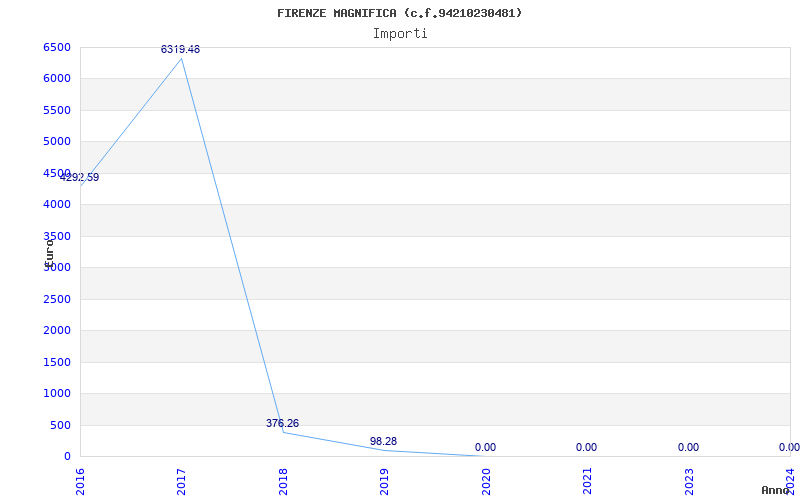Image resolution: width=800 pixels, height=500 pixels.
Task: Select the 6319.46 peak data label
Action: click(180, 49)
